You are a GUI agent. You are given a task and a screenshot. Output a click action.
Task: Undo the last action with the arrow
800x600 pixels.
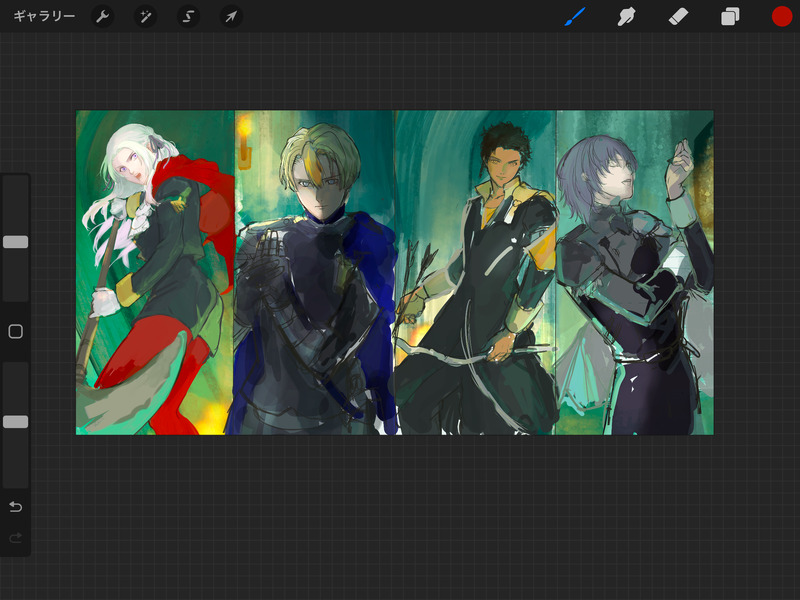16,507
